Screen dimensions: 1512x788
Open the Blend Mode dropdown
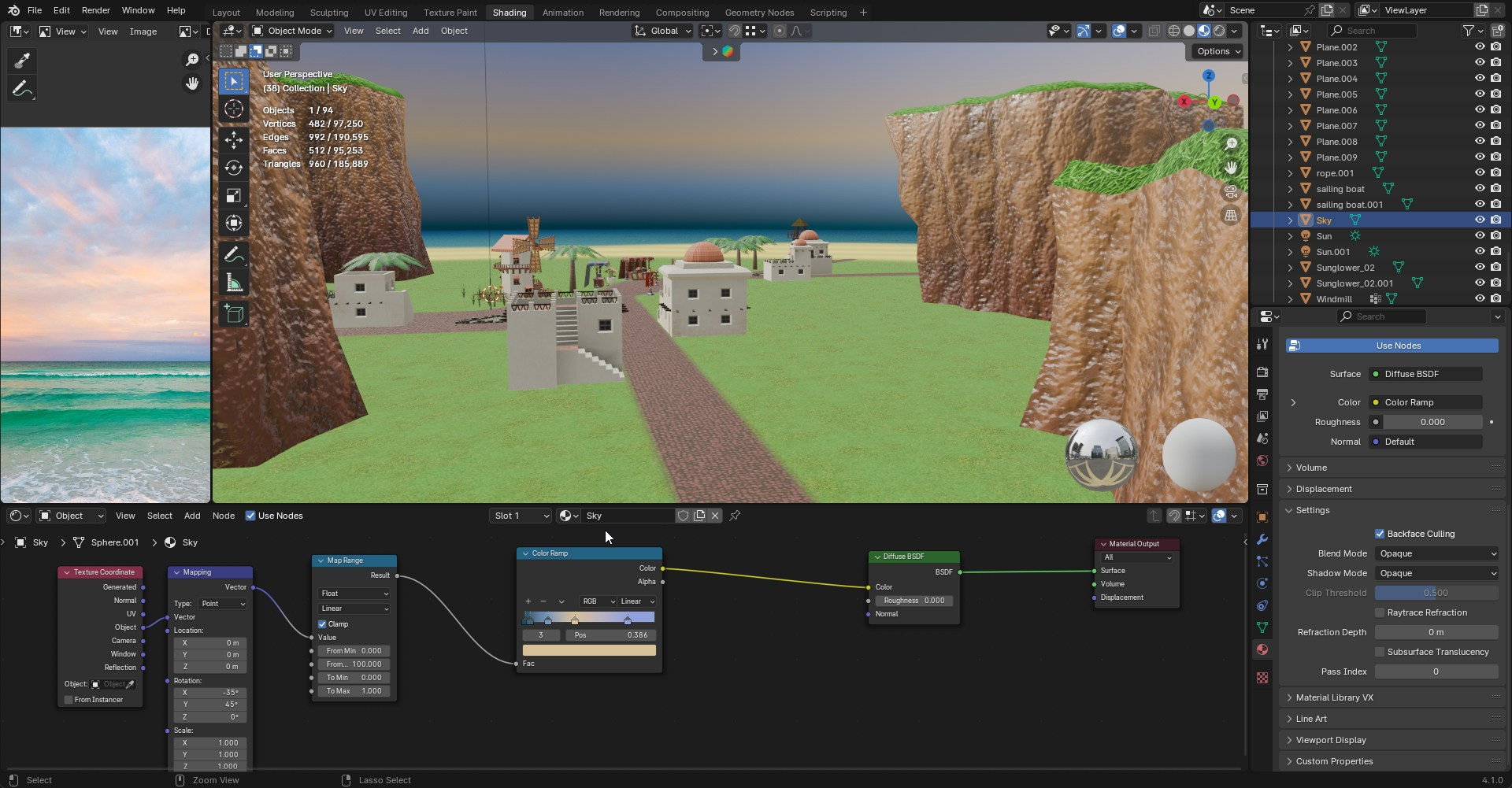[x=1436, y=553]
